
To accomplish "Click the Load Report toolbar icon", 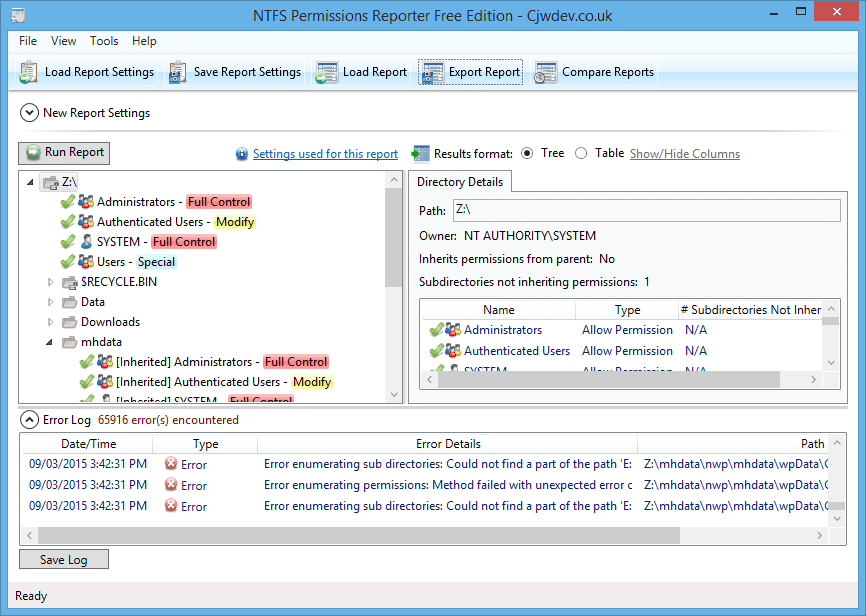I will pos(326,72).
